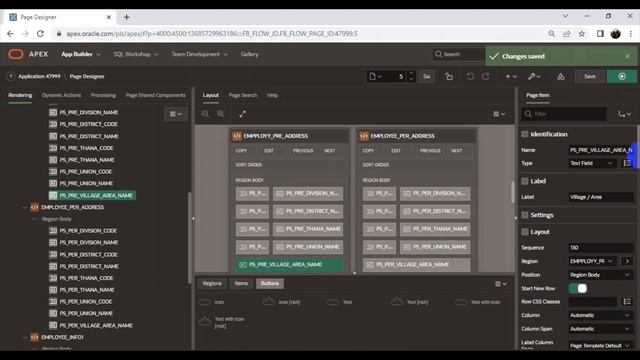Click the Type quick pick list icon

(x=627, y=163)
